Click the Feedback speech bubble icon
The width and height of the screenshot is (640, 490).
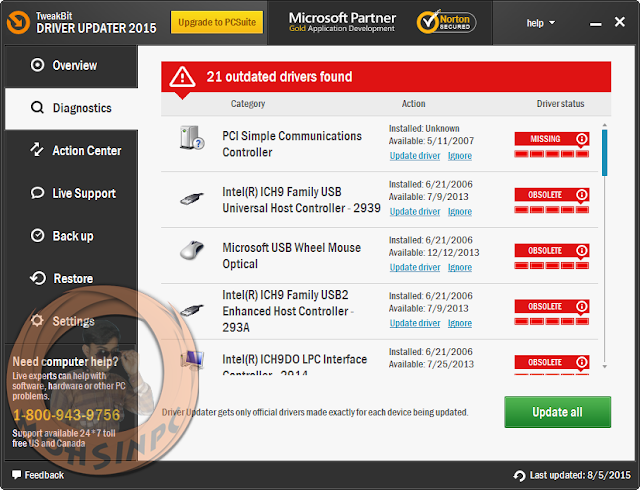click(x=16, y=474)
